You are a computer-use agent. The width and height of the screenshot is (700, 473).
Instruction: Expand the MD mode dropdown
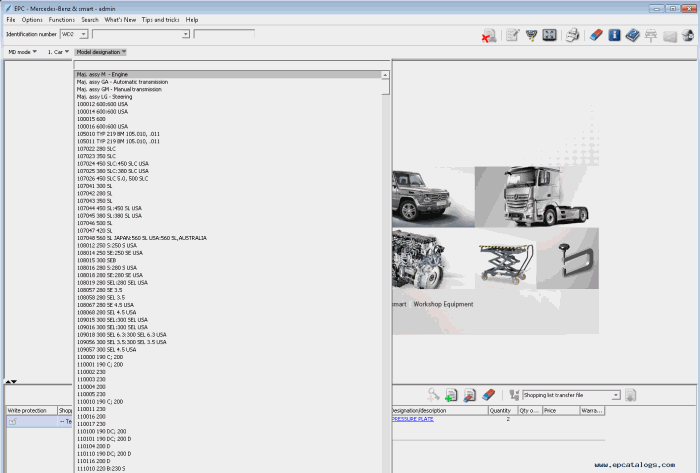point(22,52)
